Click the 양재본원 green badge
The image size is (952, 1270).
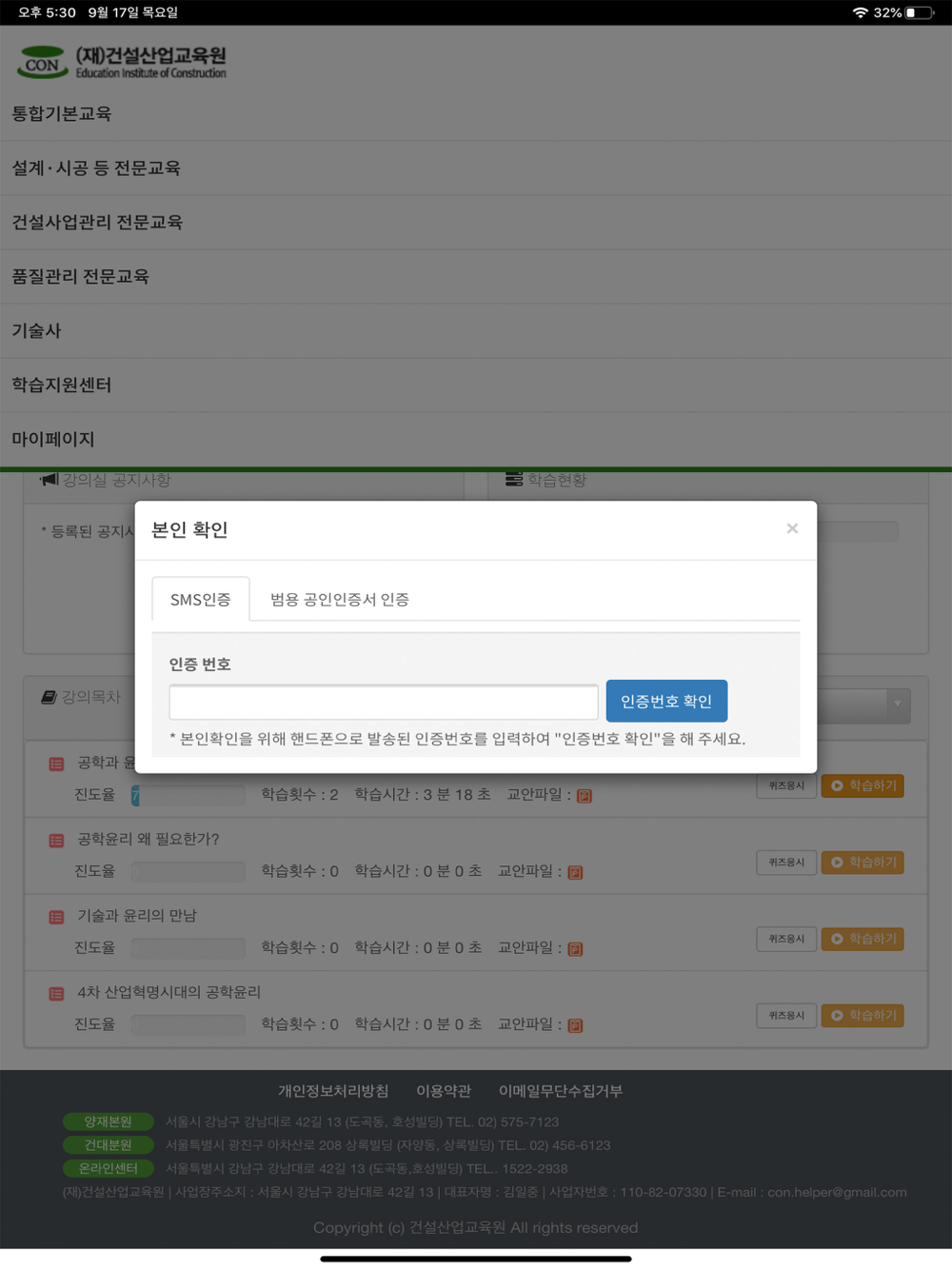point(109,1121)
